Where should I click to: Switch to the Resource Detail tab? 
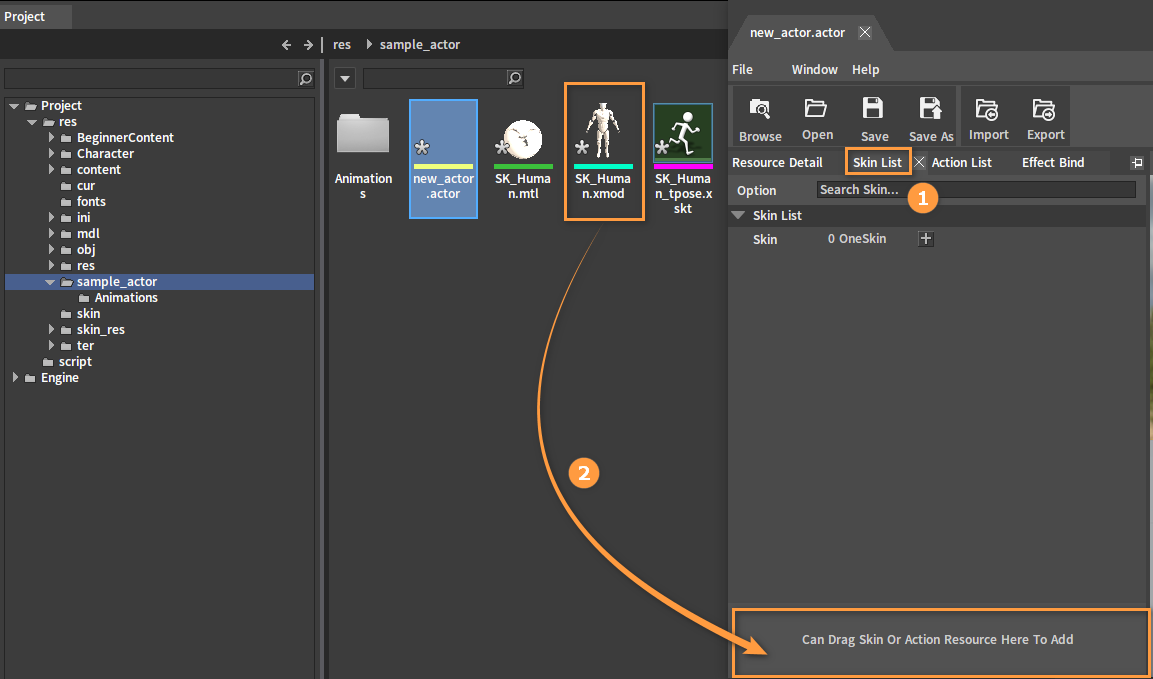pyautogui.click(x=777, y=163)
